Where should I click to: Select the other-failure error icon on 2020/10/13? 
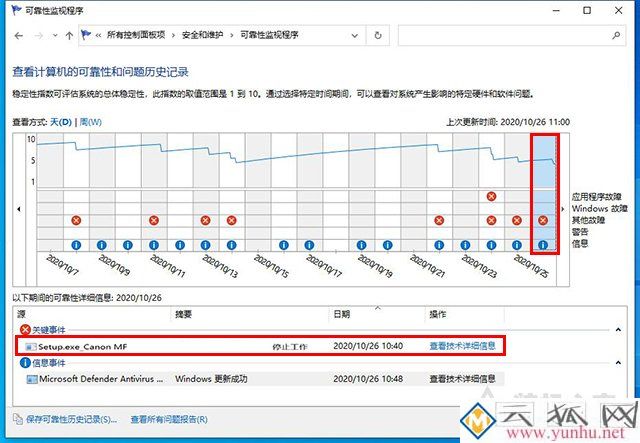tap(205, 220)
